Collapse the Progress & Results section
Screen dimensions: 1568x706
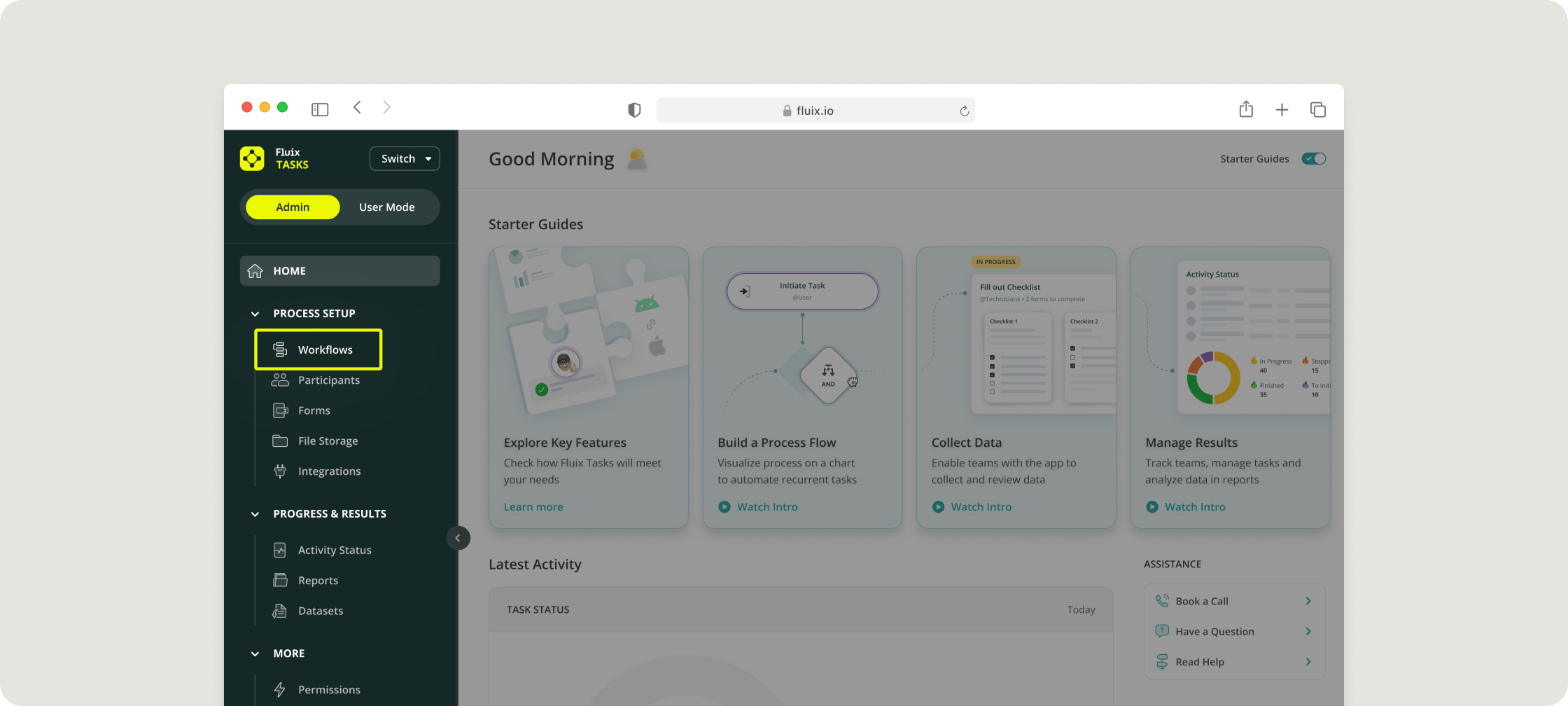[x=255, y=514]
